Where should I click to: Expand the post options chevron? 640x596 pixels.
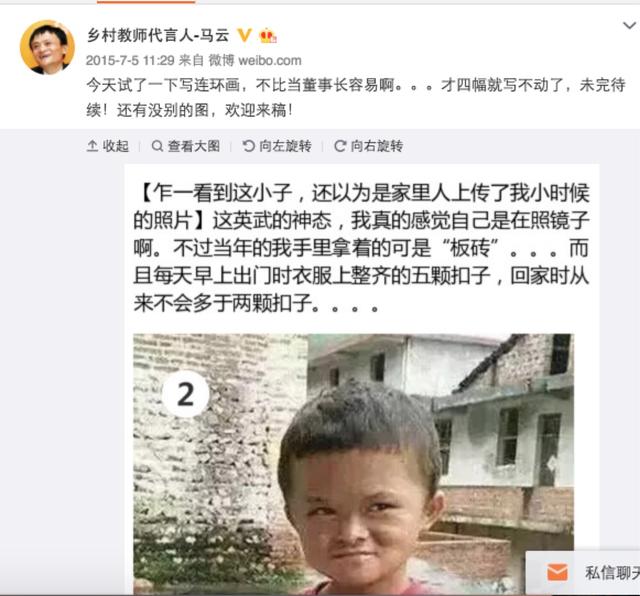pos(629,26)
